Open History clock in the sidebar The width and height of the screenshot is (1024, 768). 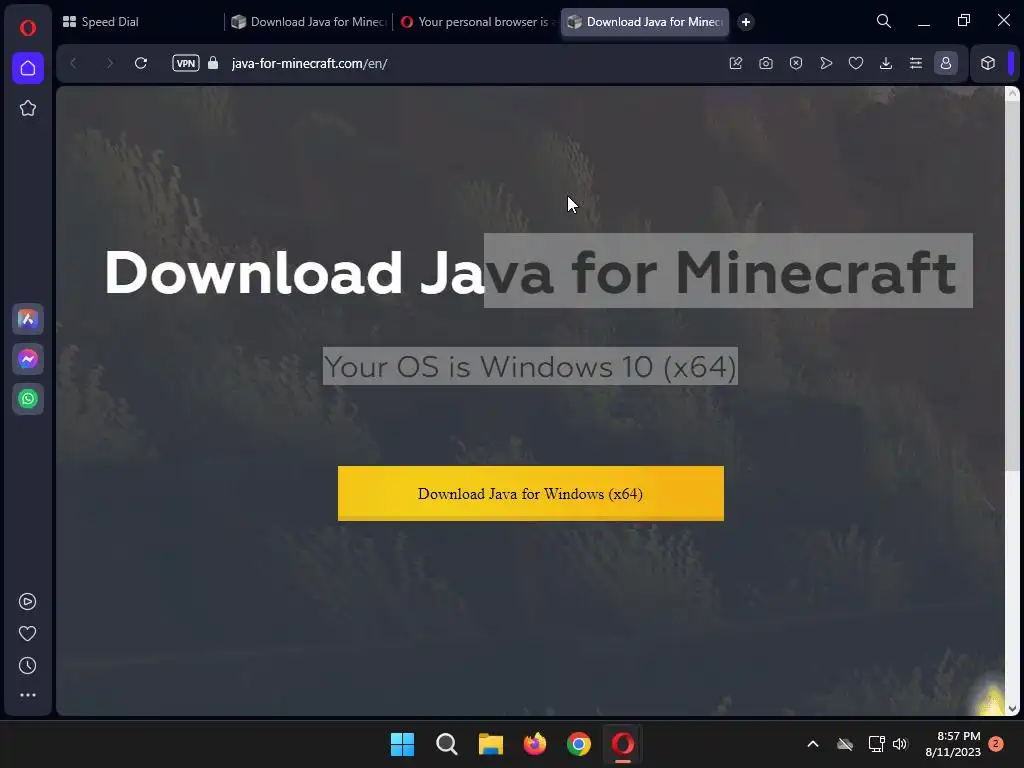(x=27, y=665)
